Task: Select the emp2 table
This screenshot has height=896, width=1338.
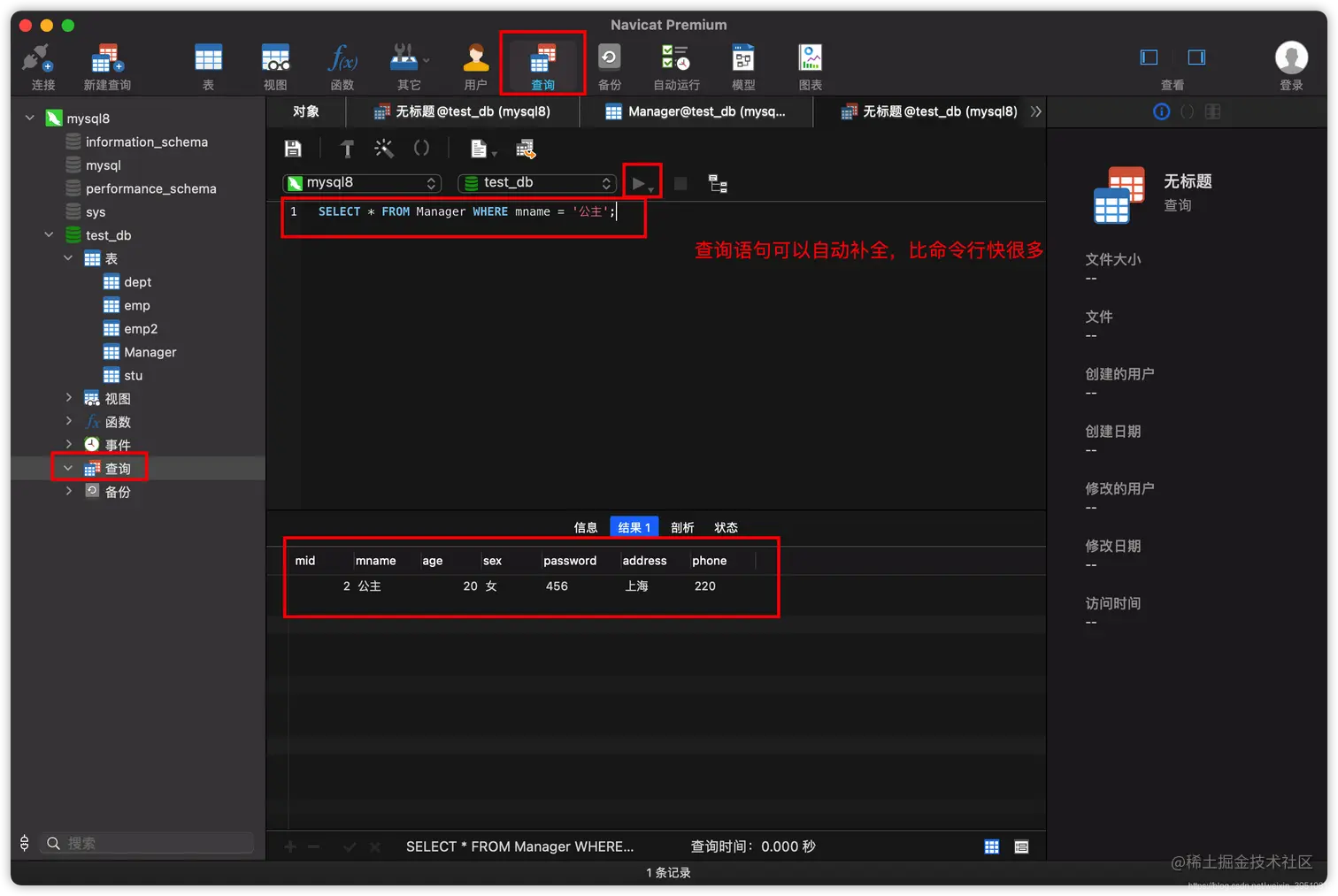Action: (141, 328)
